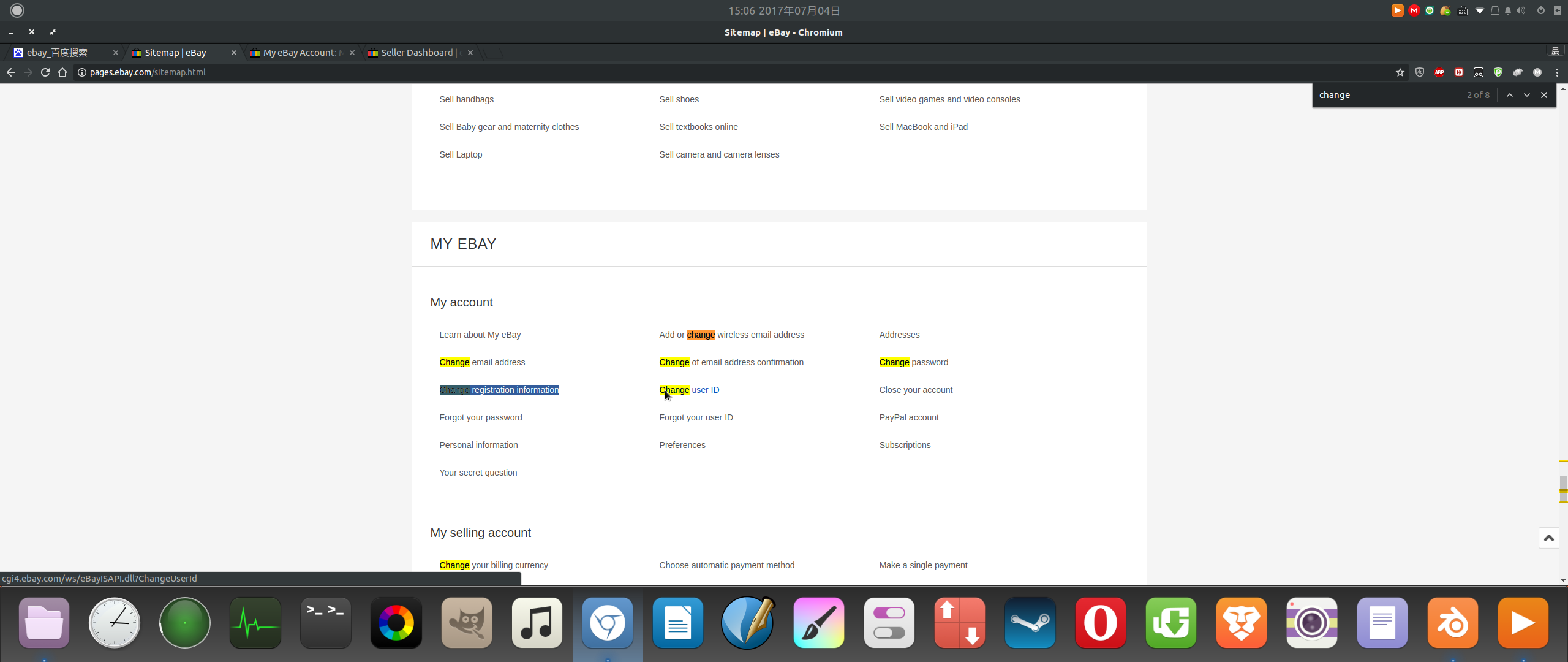The width and height of the screenshot is (1568, 662).
Task: Open the Learn about My eBay link
Action: [480, 335]
